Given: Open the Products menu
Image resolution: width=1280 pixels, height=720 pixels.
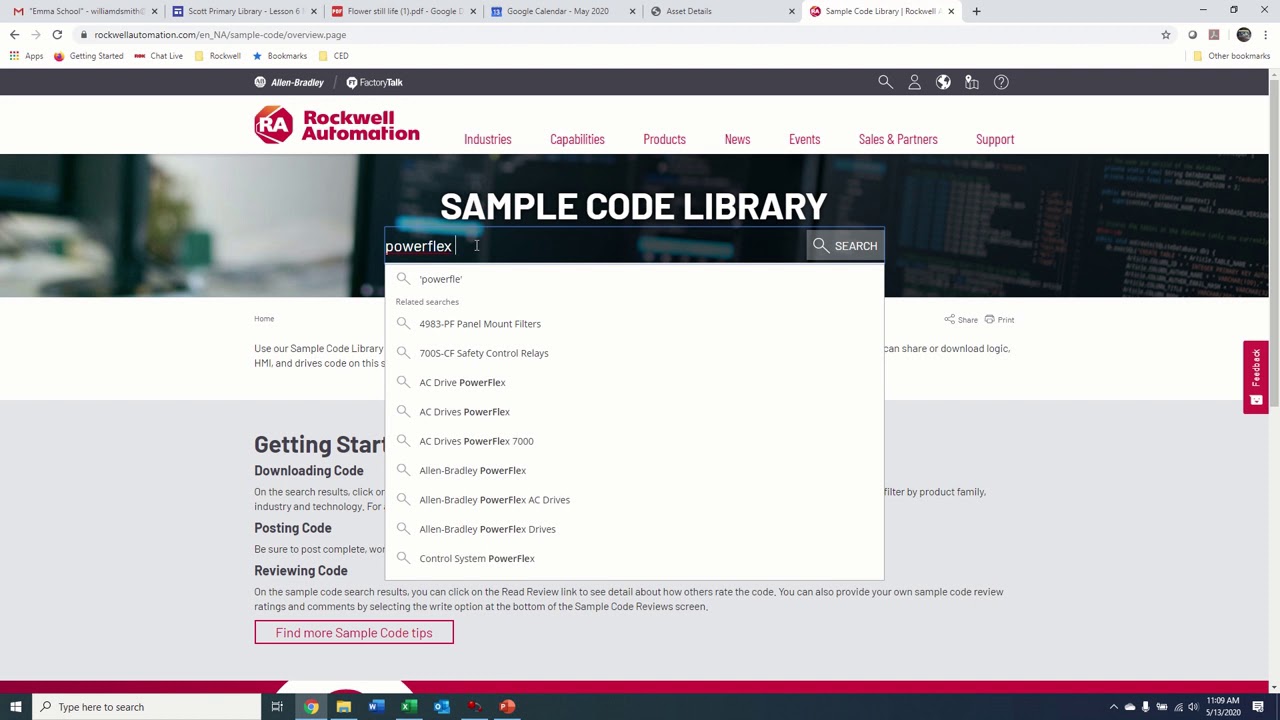Looking at the screenshot, I should point(664,140).
